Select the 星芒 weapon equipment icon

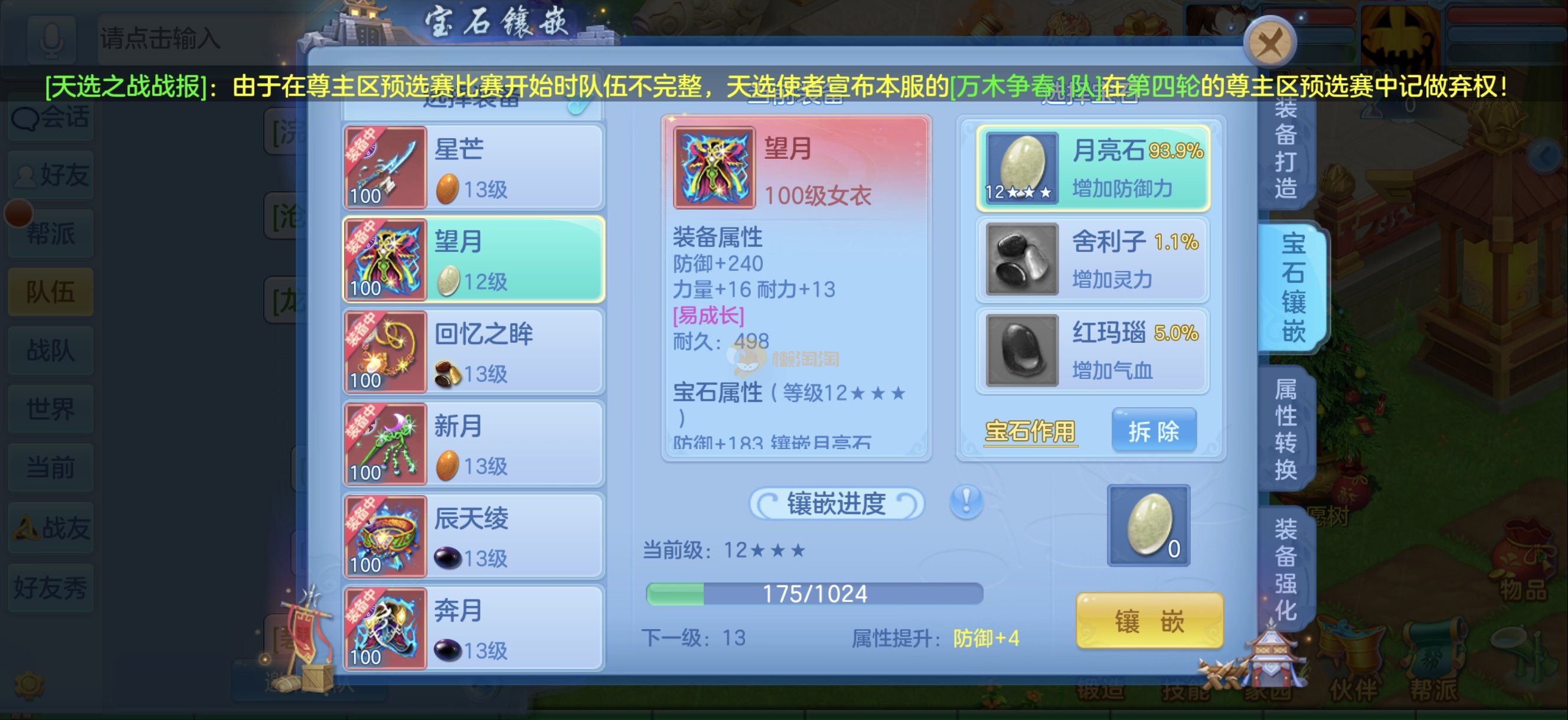coord(386,168)
